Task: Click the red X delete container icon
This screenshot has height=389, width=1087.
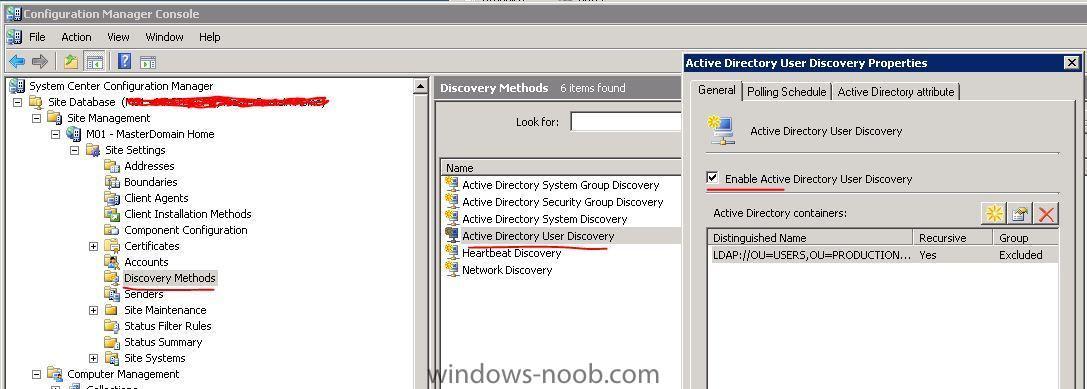Action: coord(1046,214)
